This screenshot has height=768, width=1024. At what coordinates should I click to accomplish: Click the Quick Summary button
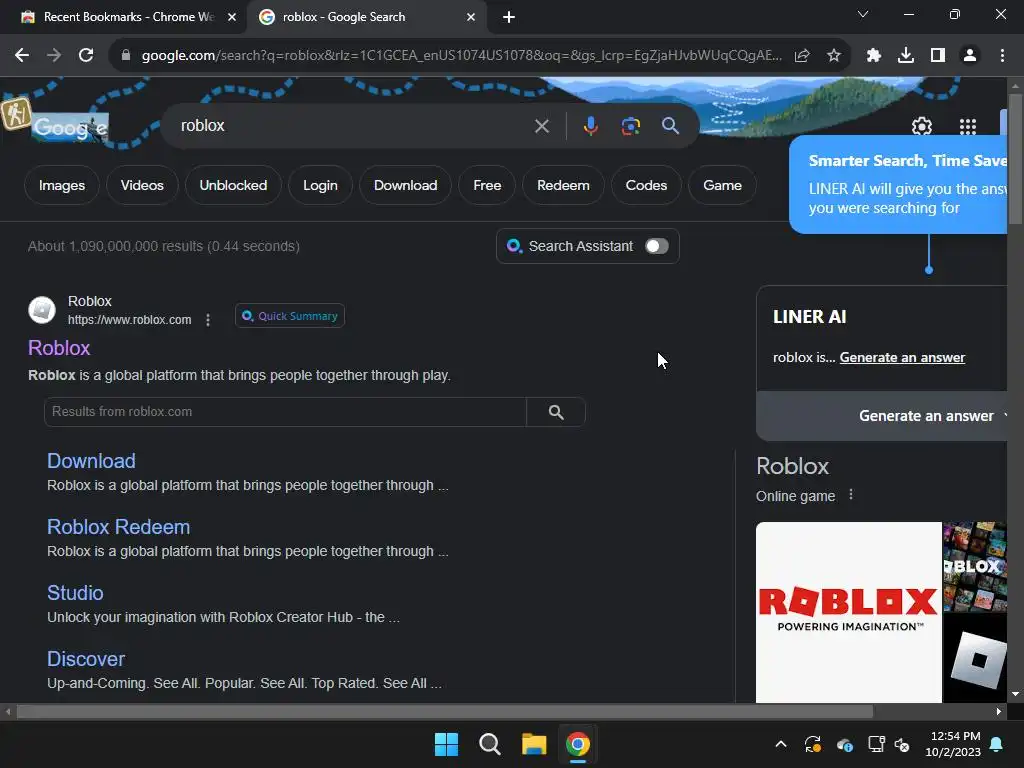(x=290, y=316)
